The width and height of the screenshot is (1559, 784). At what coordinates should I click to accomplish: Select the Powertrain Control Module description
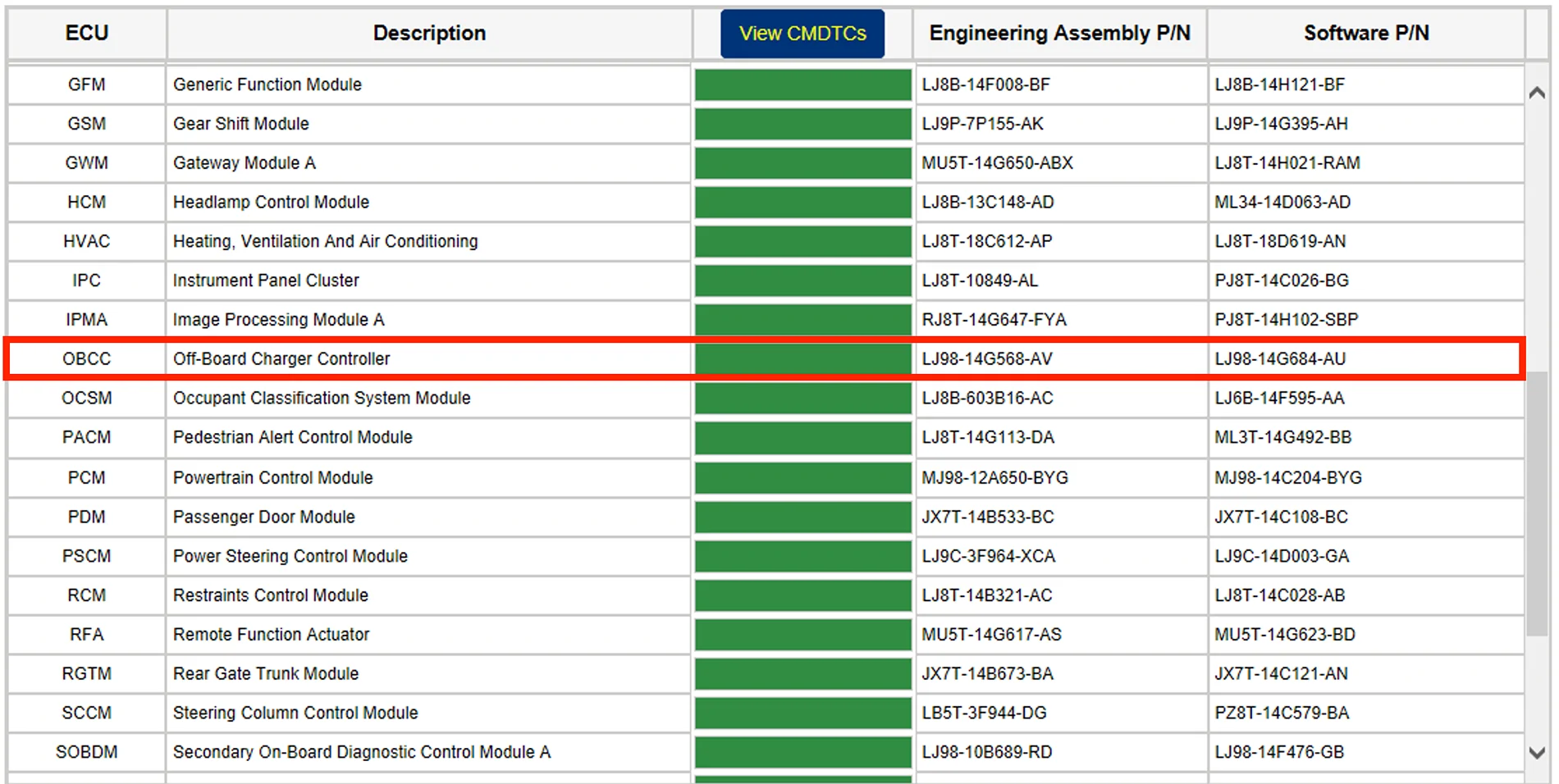tap(272, 477)
